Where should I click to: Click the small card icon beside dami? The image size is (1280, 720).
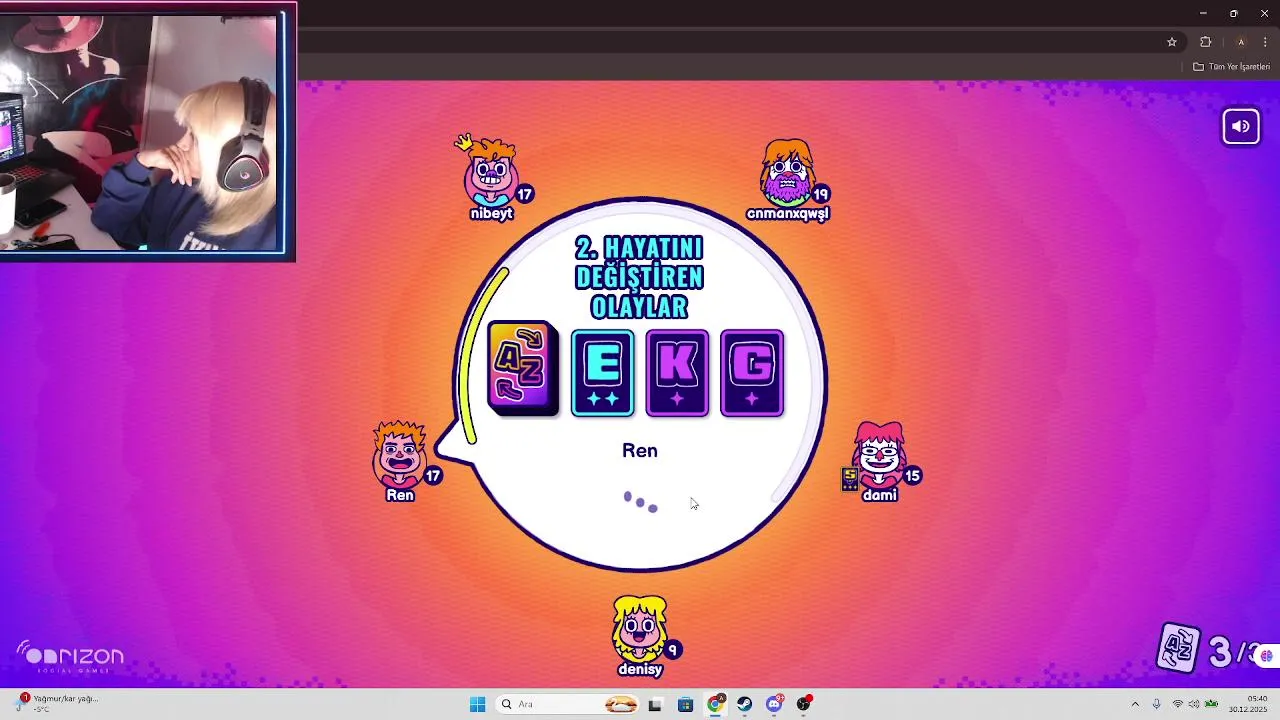[850, 479]
